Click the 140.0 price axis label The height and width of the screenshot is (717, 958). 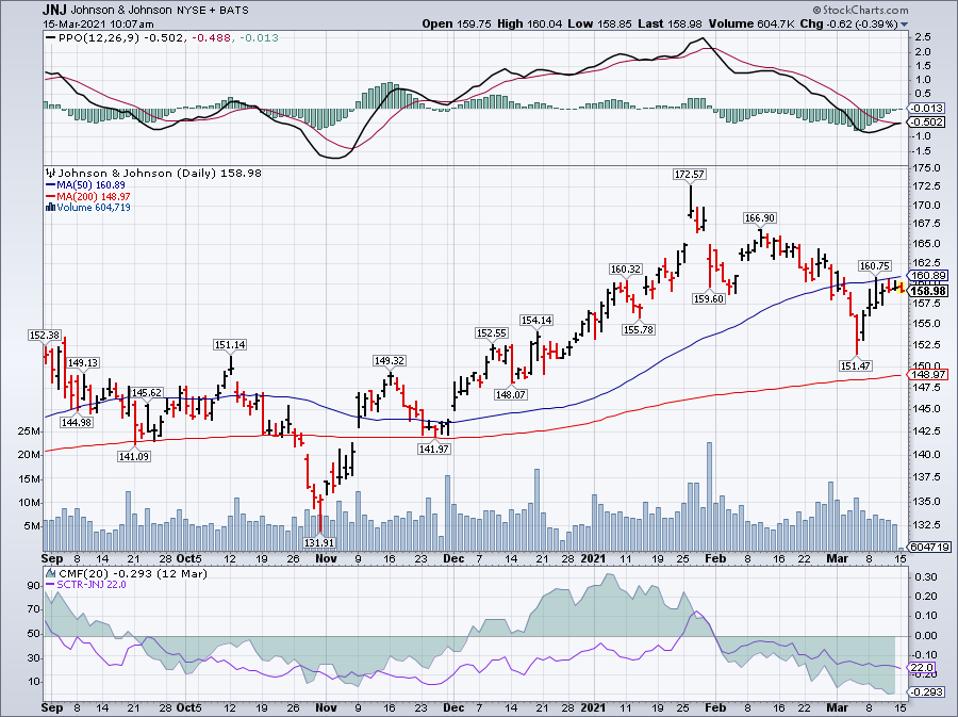pos(928,455)
